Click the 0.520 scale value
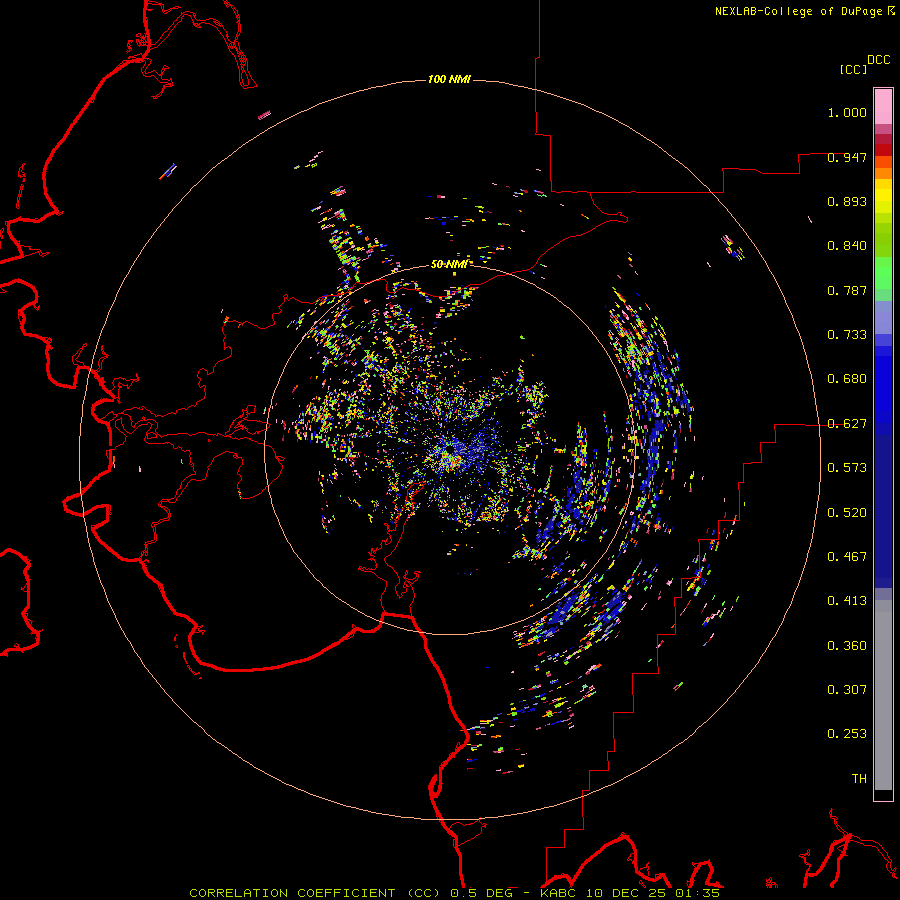This screenshot has width=900, height=900. click(x=847, y=513)
